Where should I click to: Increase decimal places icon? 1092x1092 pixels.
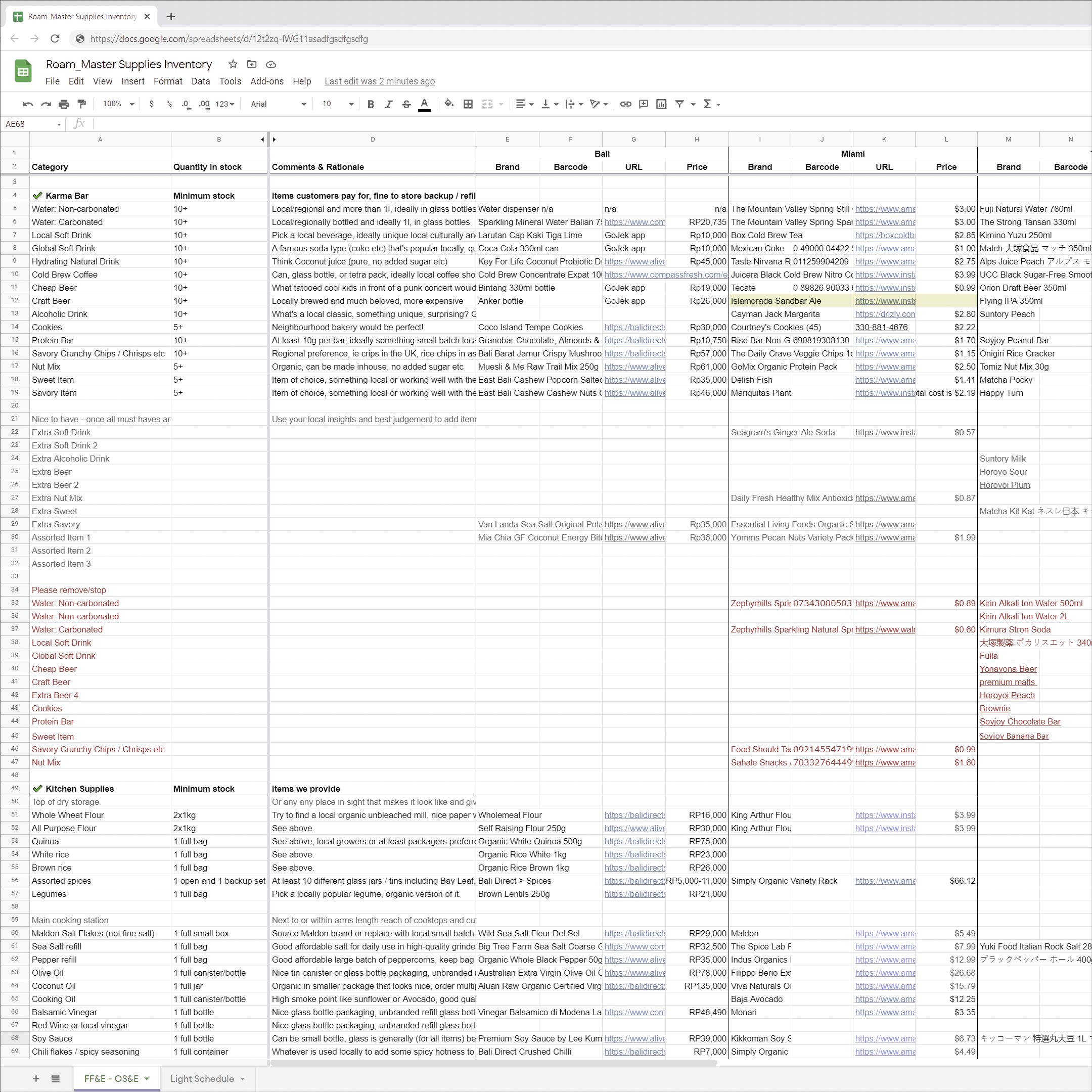(x=204, y=104)
